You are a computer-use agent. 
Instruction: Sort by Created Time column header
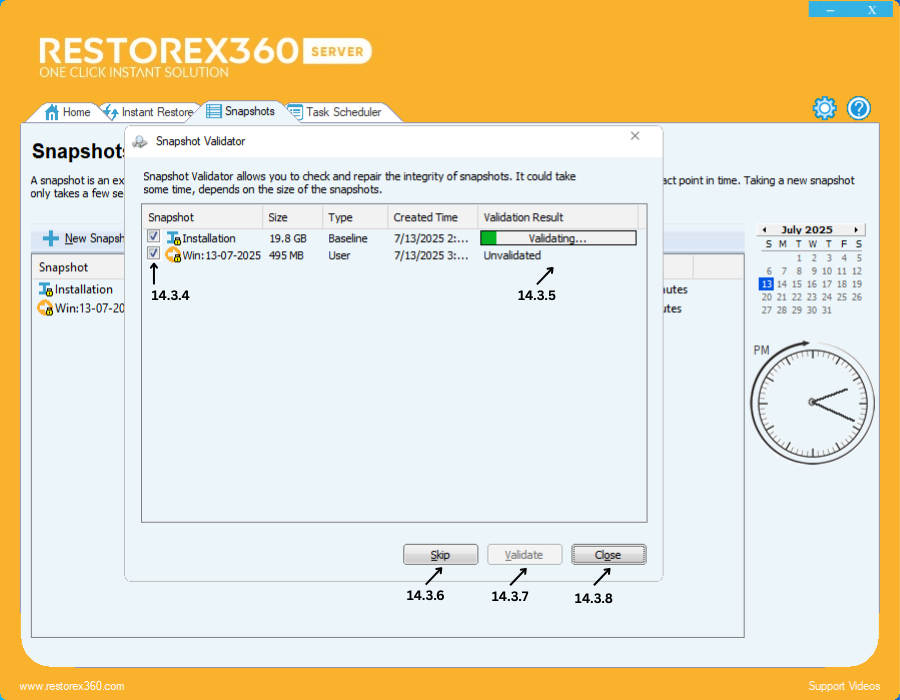pos(432,217)
